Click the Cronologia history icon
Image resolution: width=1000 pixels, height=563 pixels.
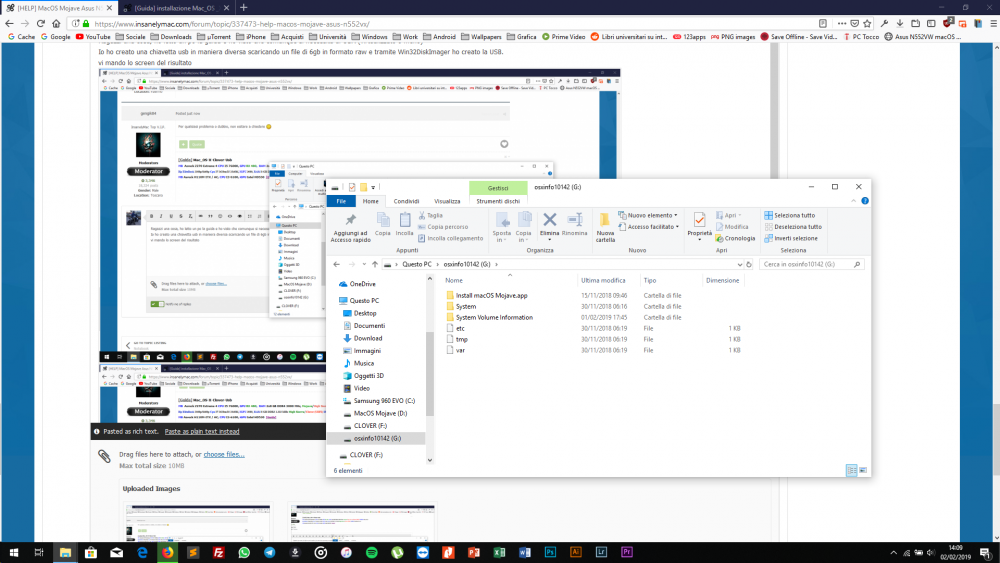click(x=719, y=238)
